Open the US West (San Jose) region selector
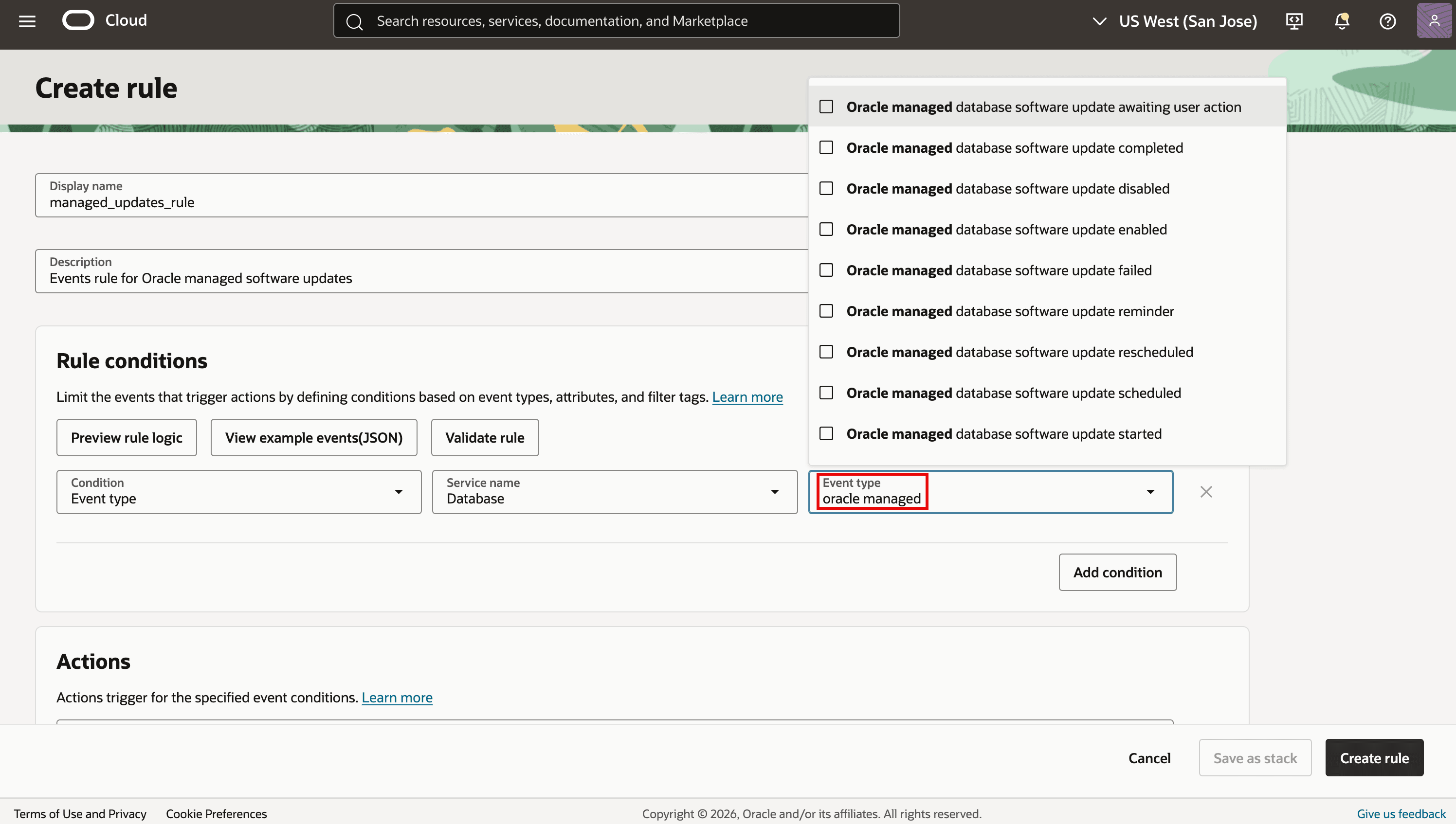Viewport: 1456px width, 824px height. tap(1175, 21)
